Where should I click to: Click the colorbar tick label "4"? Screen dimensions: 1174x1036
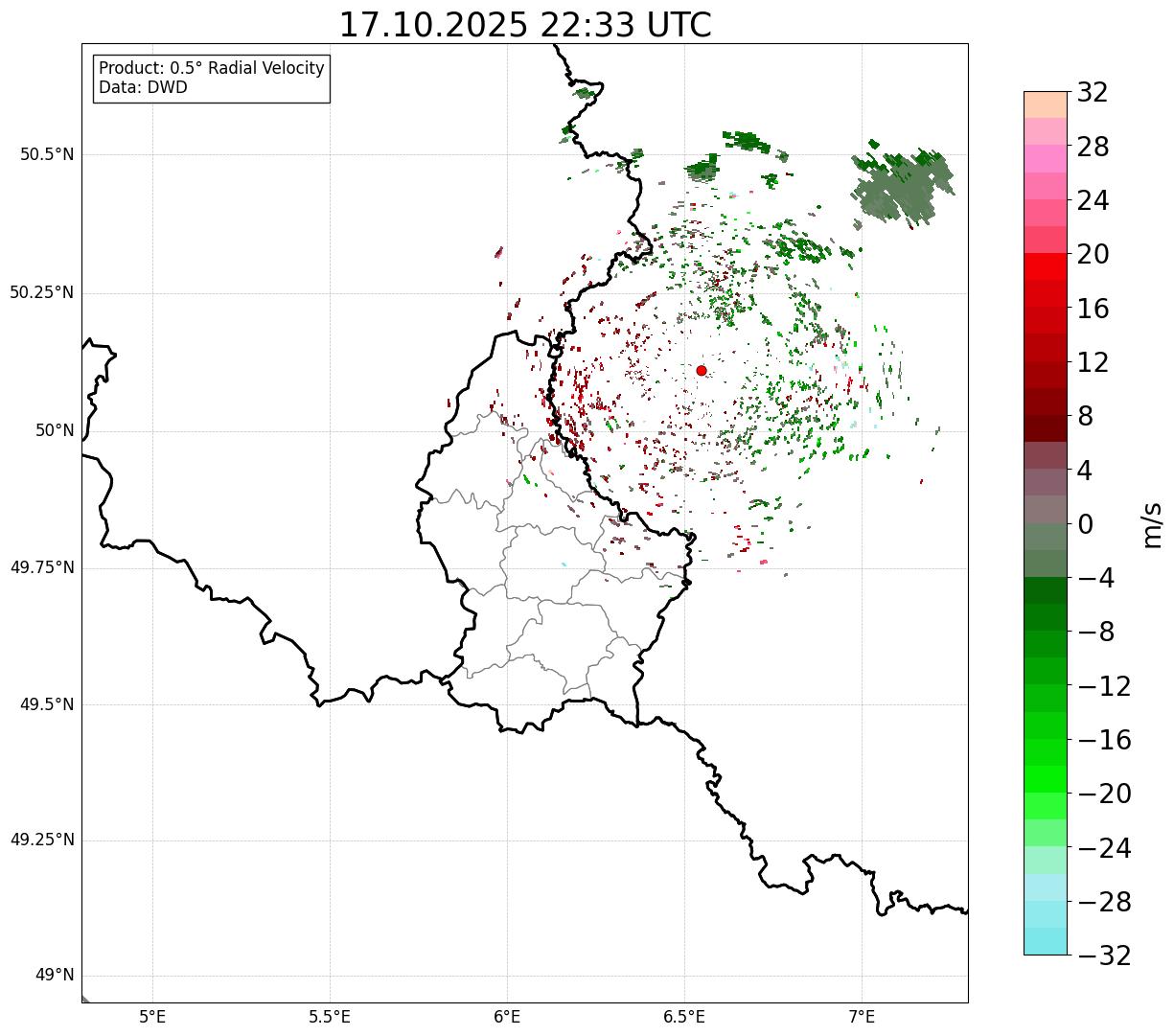coord(1085,471)
